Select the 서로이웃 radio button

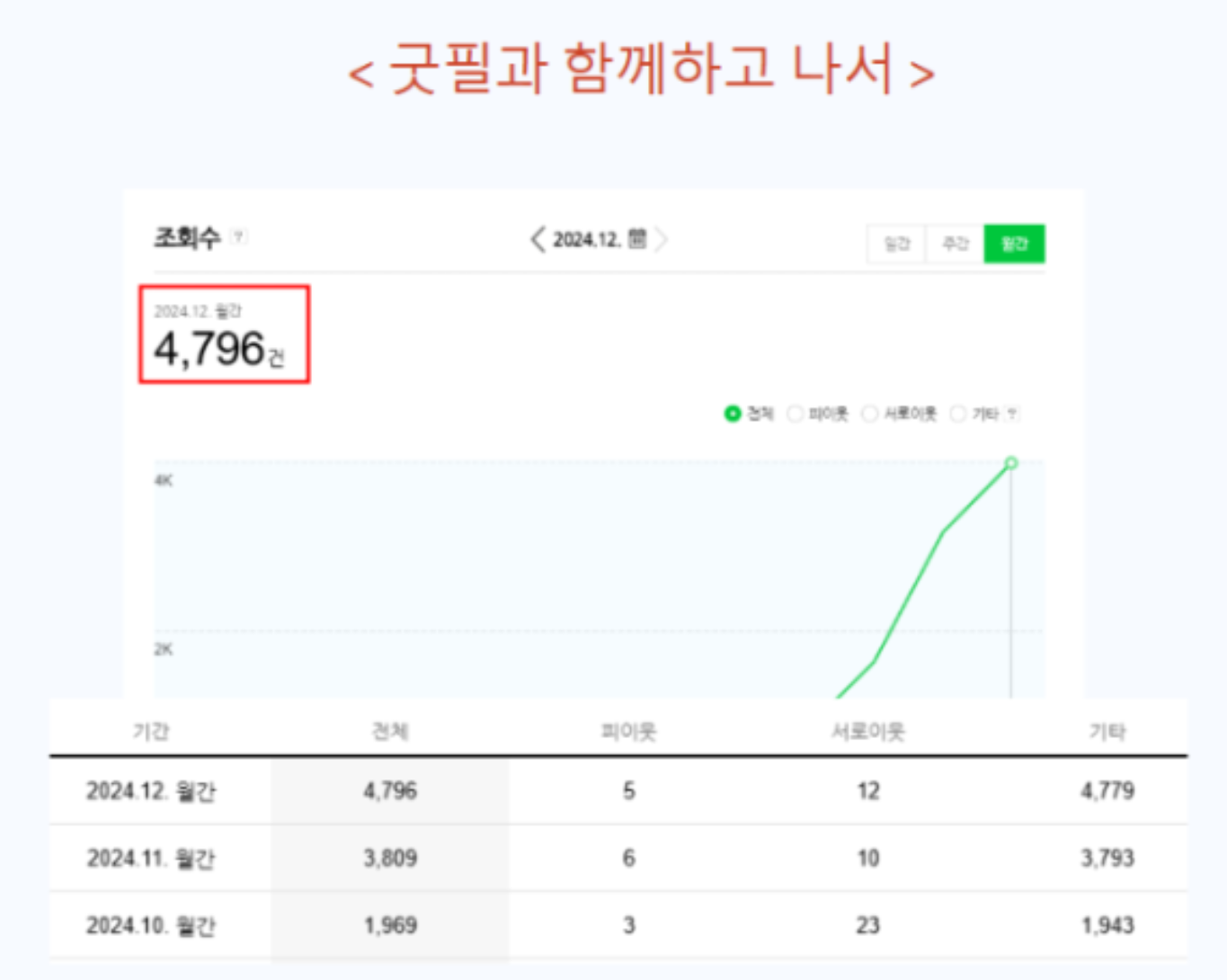(x=869, y=414)
